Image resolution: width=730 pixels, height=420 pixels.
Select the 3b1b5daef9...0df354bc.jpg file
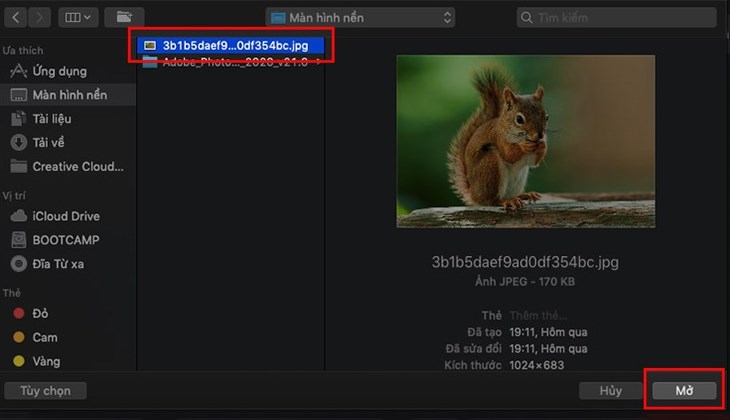point(230,45)
